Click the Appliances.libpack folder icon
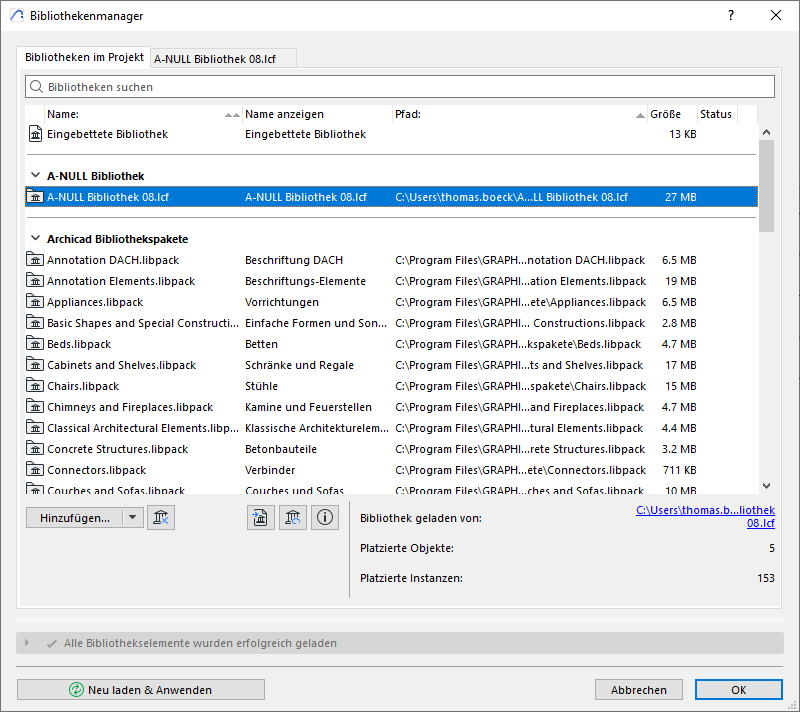Image resolution: width=800 pixels, height=712 pixels. click(x=35, y=301)
